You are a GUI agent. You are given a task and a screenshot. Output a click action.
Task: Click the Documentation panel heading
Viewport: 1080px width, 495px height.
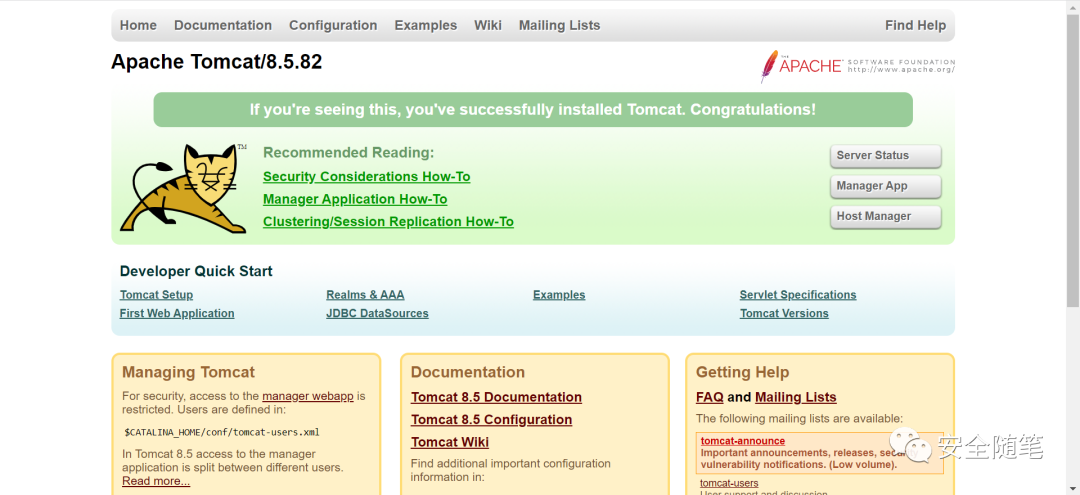[x=468, y=372]
